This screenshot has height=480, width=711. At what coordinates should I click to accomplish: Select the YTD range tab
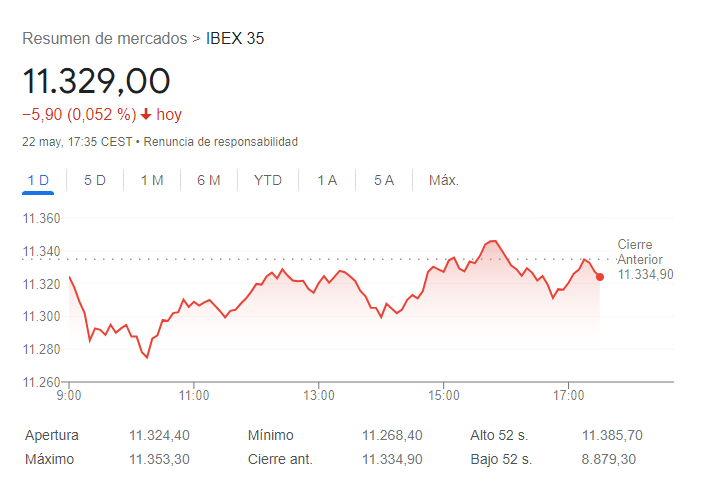[x=268, y=180]
